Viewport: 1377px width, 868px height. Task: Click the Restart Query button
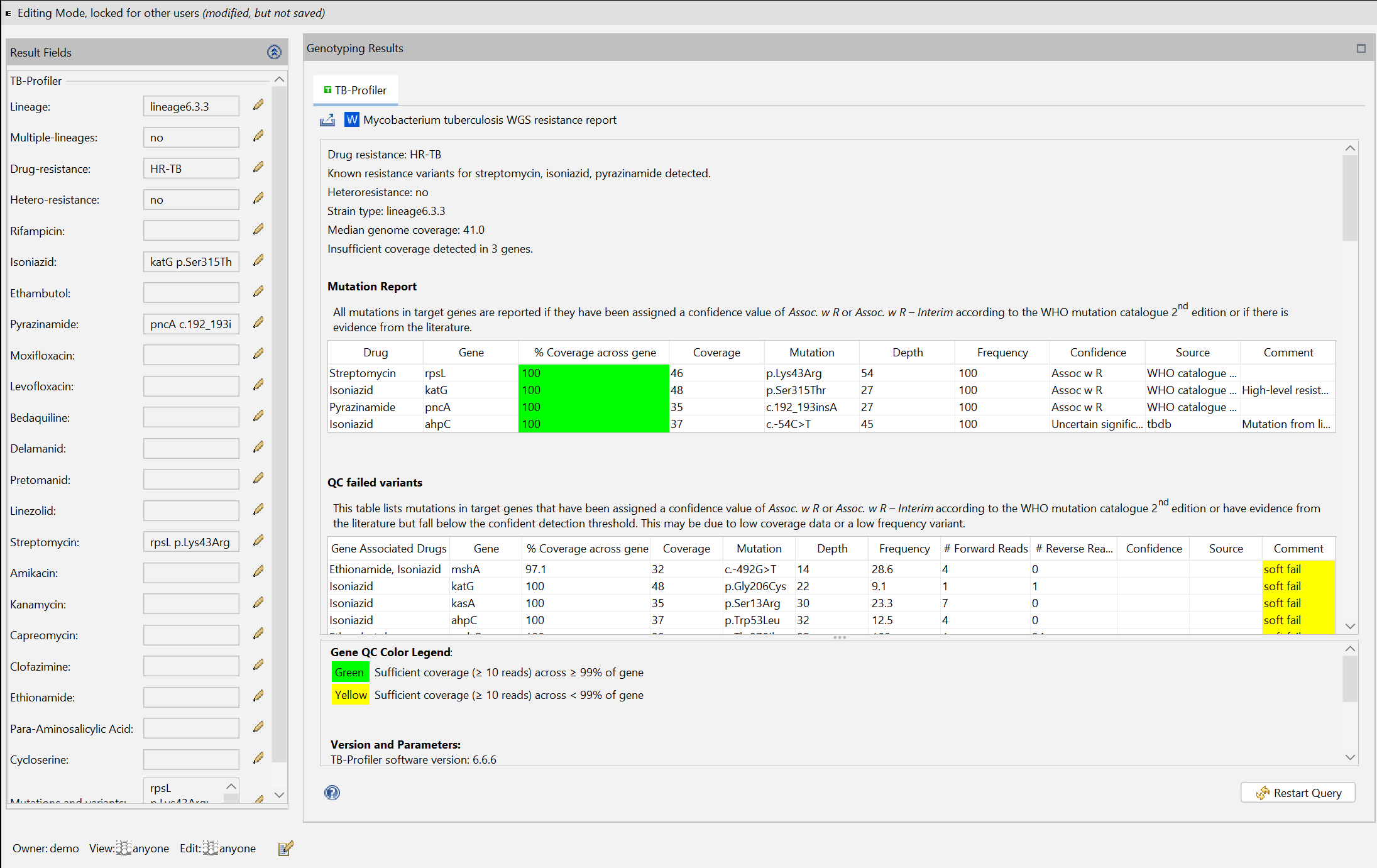point(1298,793)
